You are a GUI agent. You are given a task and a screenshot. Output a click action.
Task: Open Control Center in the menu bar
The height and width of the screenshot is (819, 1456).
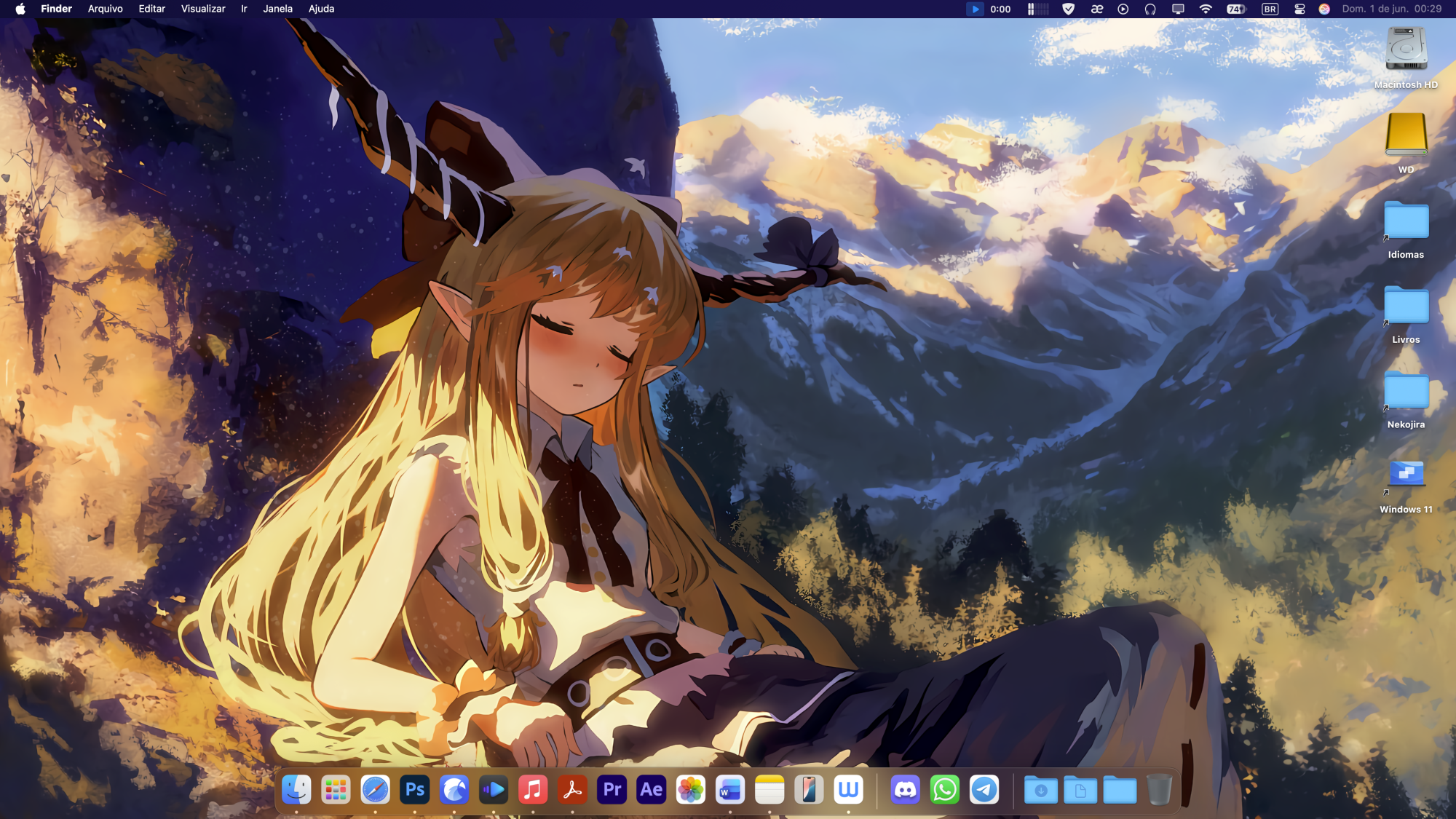(x=1299, y=9)
